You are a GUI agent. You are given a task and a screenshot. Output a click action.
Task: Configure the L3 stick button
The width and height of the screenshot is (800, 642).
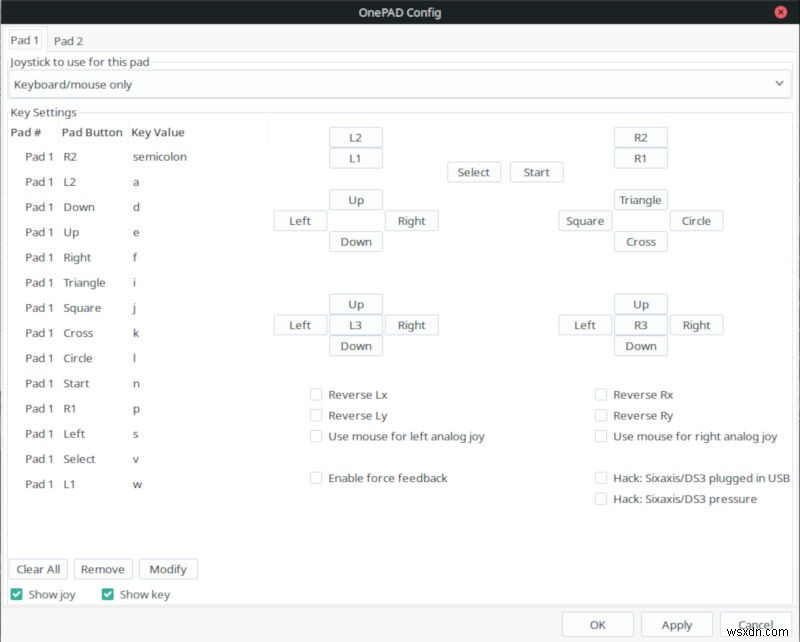[356, 325]
